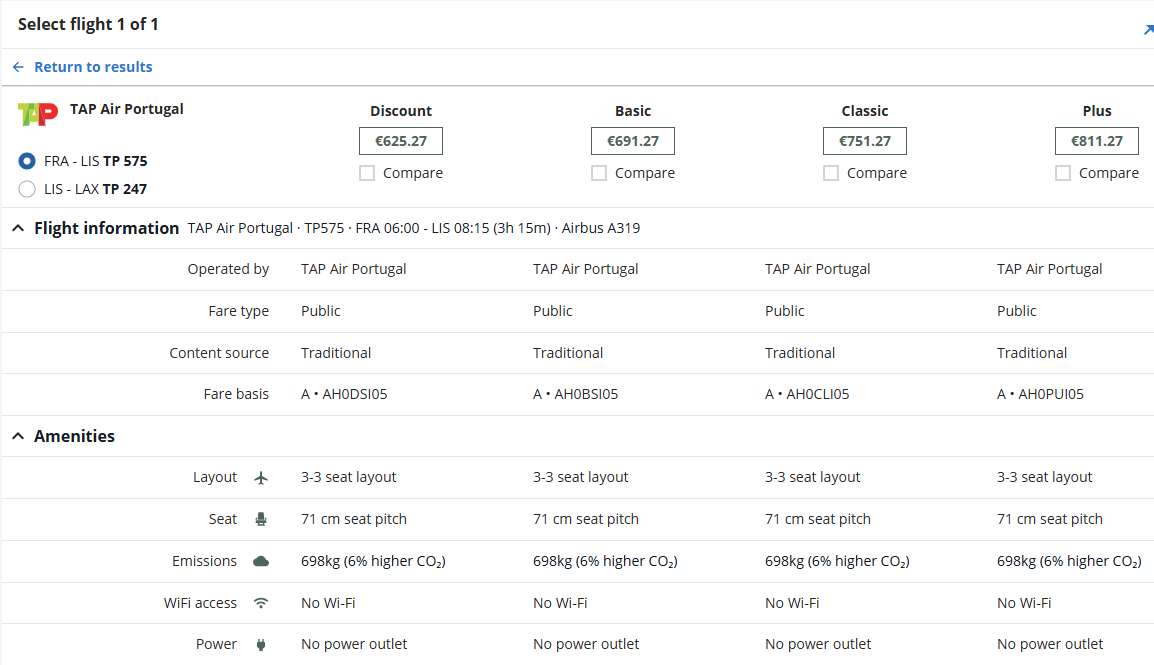Click 698kg emissions value in Discount column

(x=373, y=561)
